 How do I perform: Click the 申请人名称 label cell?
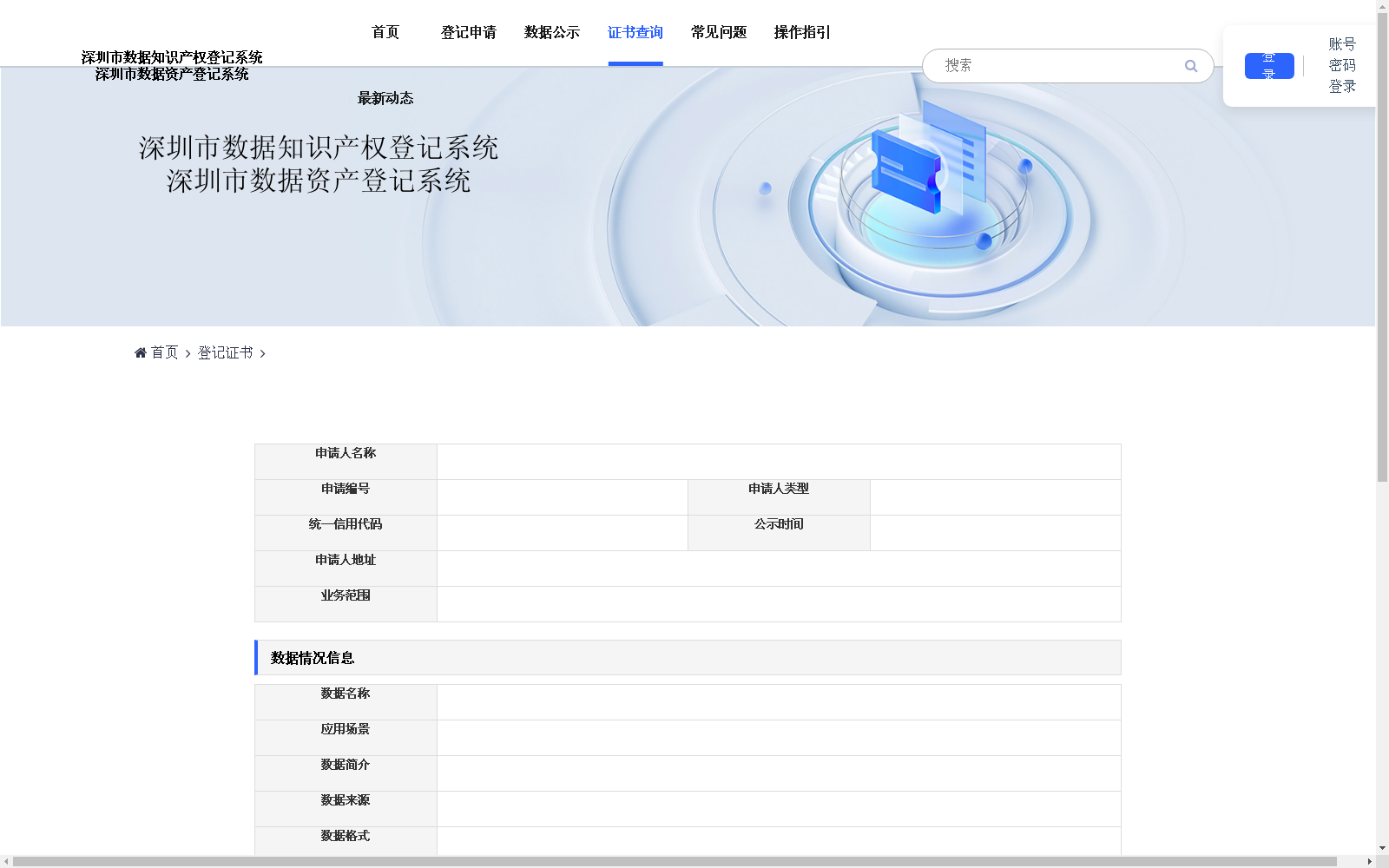[346, 462]
